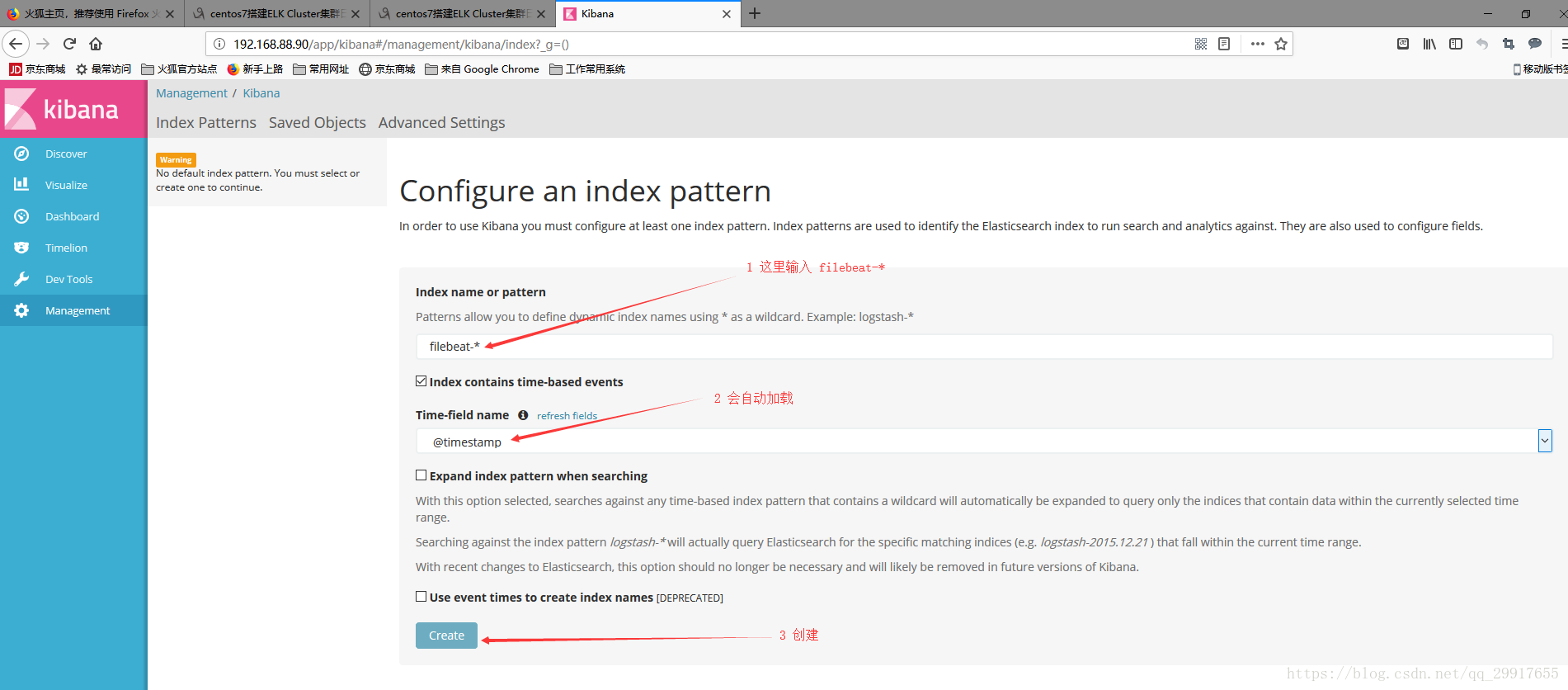The image size is (1568, 690).
Task: Select Dev Tools in the sidebar
Action: tap(73, 279)
